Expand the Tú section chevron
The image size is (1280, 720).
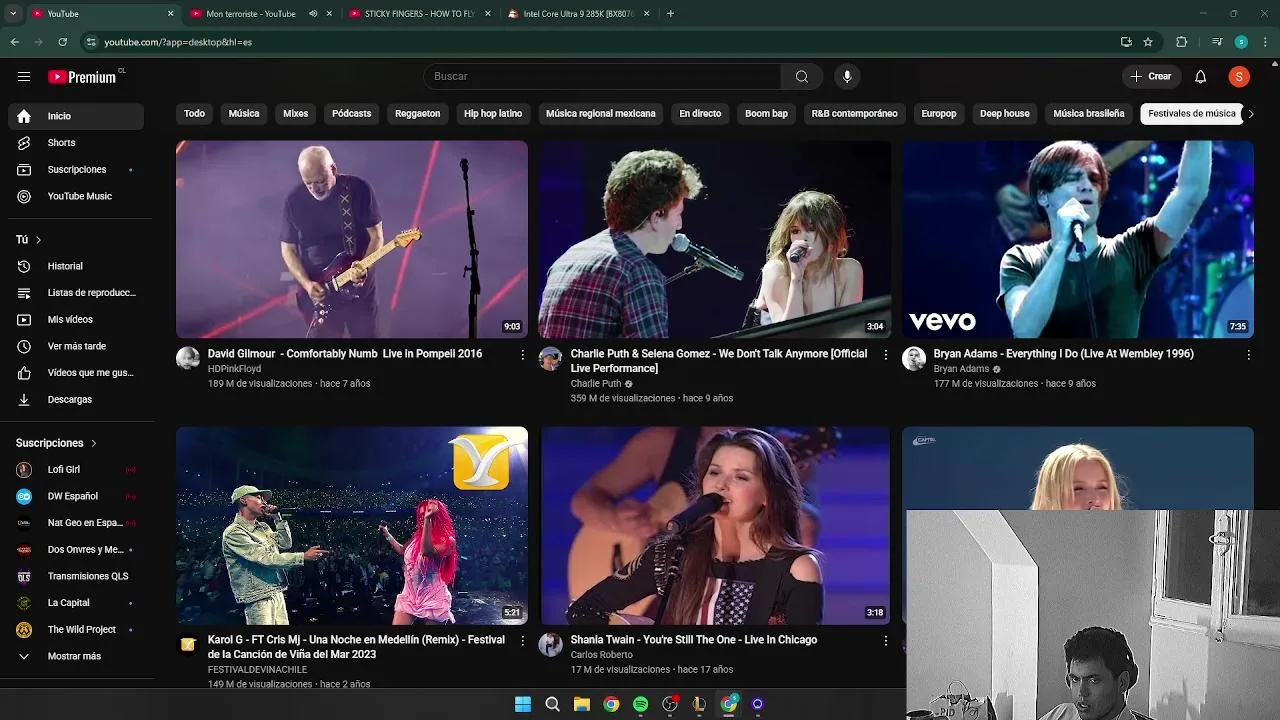(38, 240)
